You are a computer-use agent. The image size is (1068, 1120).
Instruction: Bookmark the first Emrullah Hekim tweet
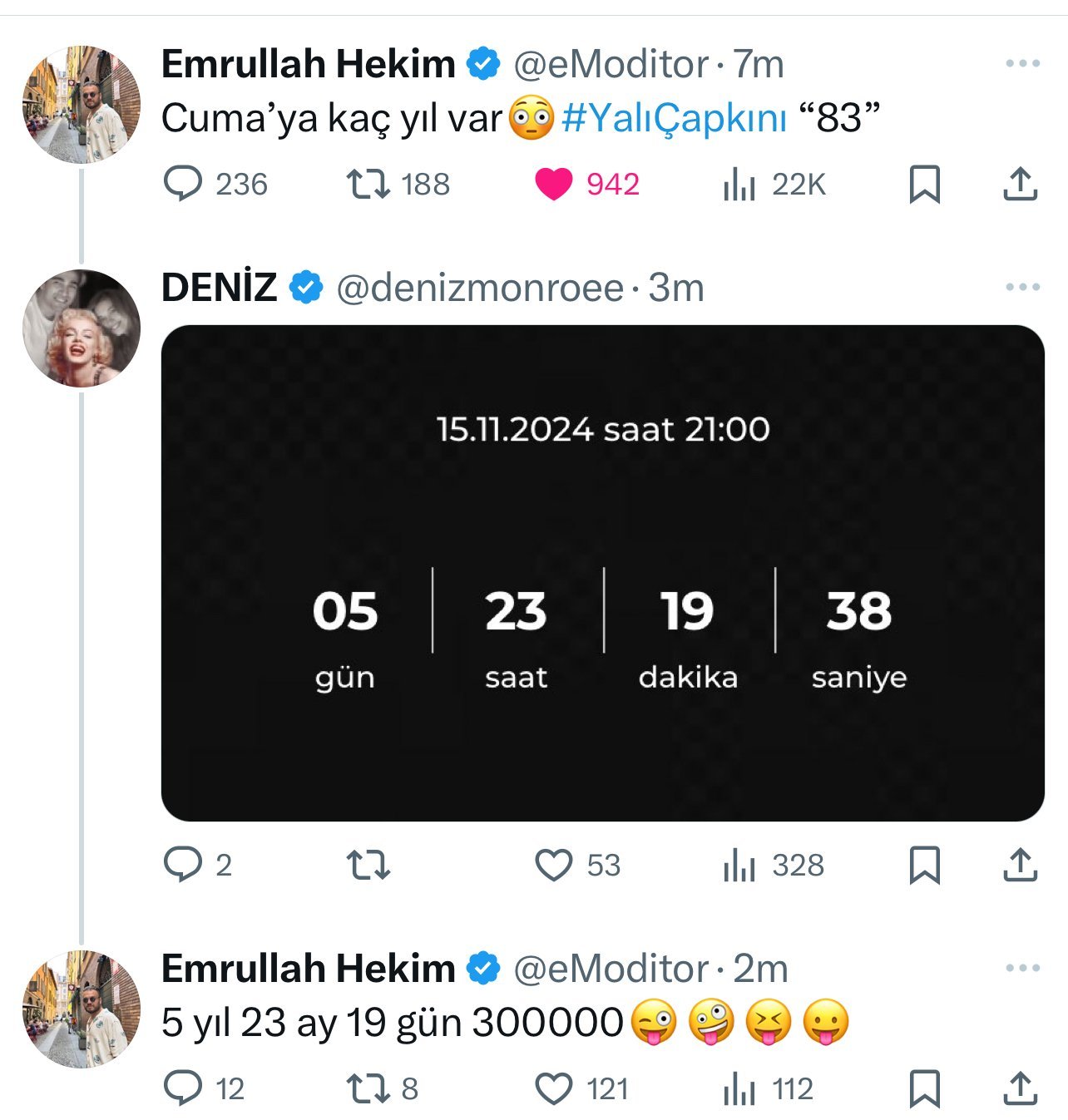924,184
